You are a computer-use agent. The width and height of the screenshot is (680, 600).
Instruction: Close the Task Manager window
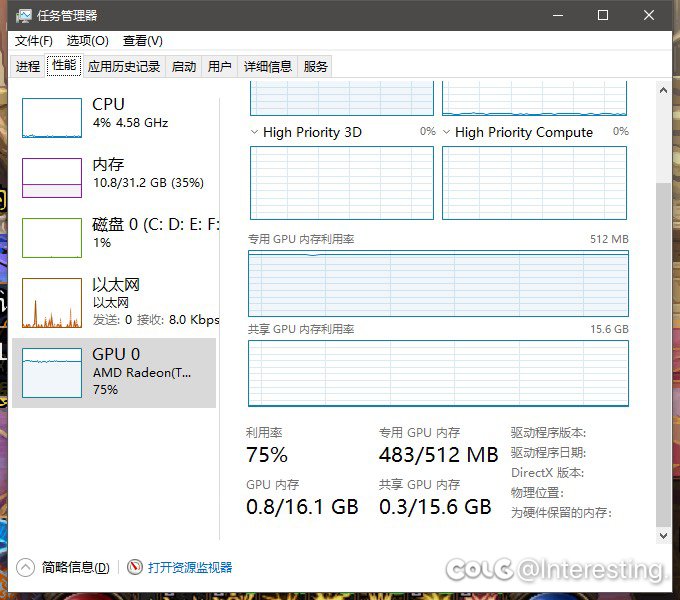click(649, 15)
